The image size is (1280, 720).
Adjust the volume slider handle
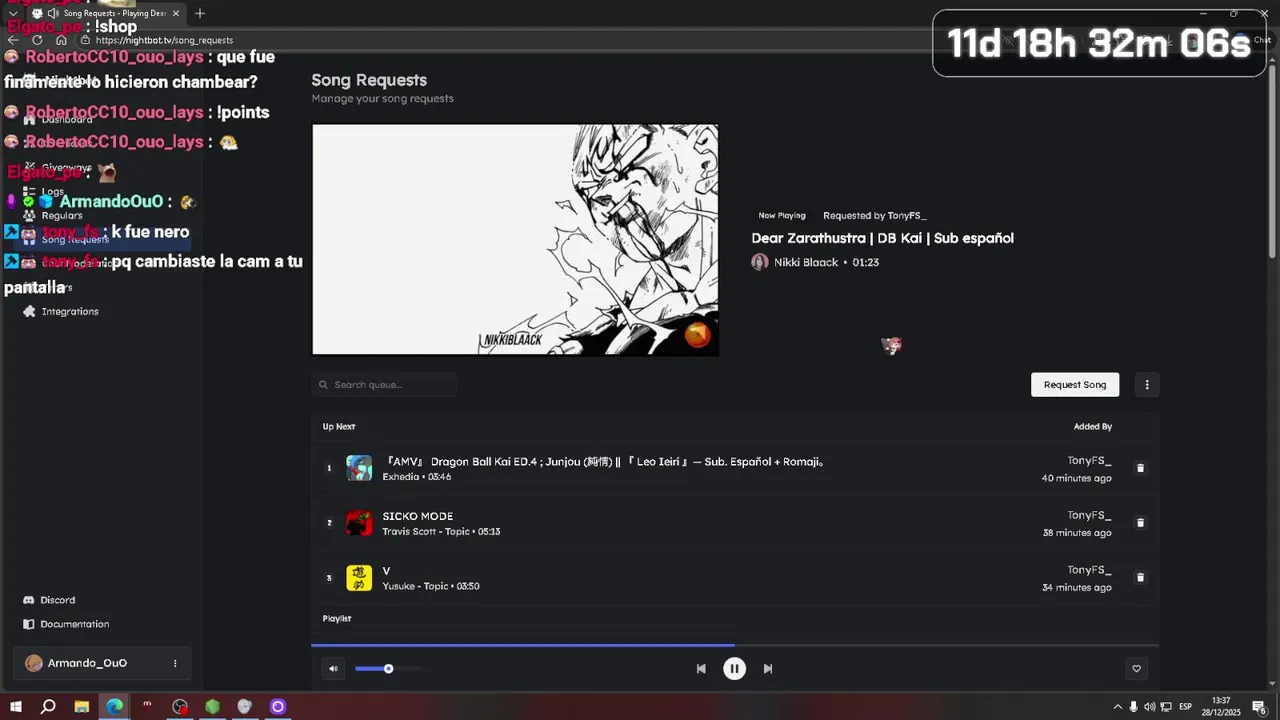[x=388, y=669]
